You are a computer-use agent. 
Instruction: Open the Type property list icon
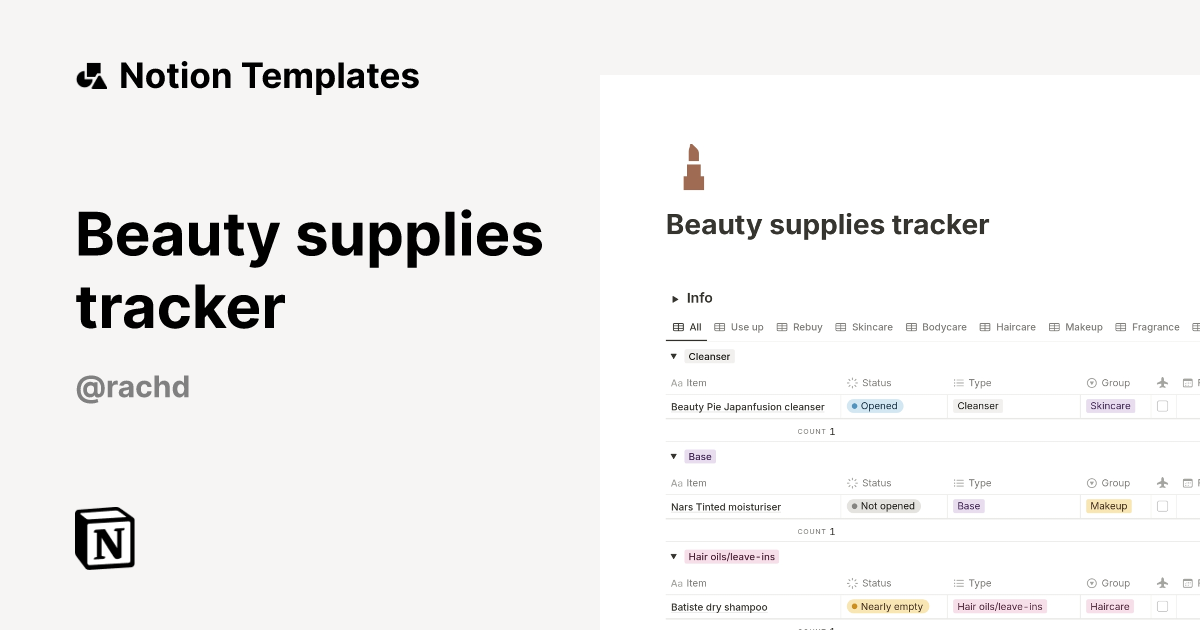957,382
